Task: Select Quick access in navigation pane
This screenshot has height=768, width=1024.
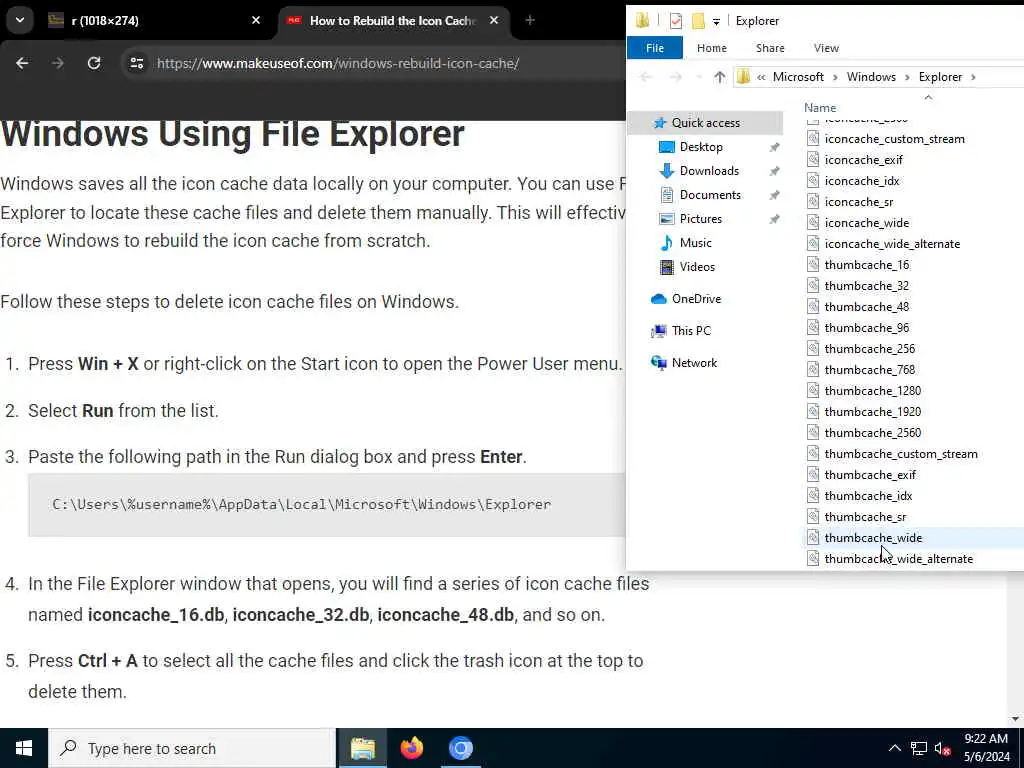Action: 705,123
